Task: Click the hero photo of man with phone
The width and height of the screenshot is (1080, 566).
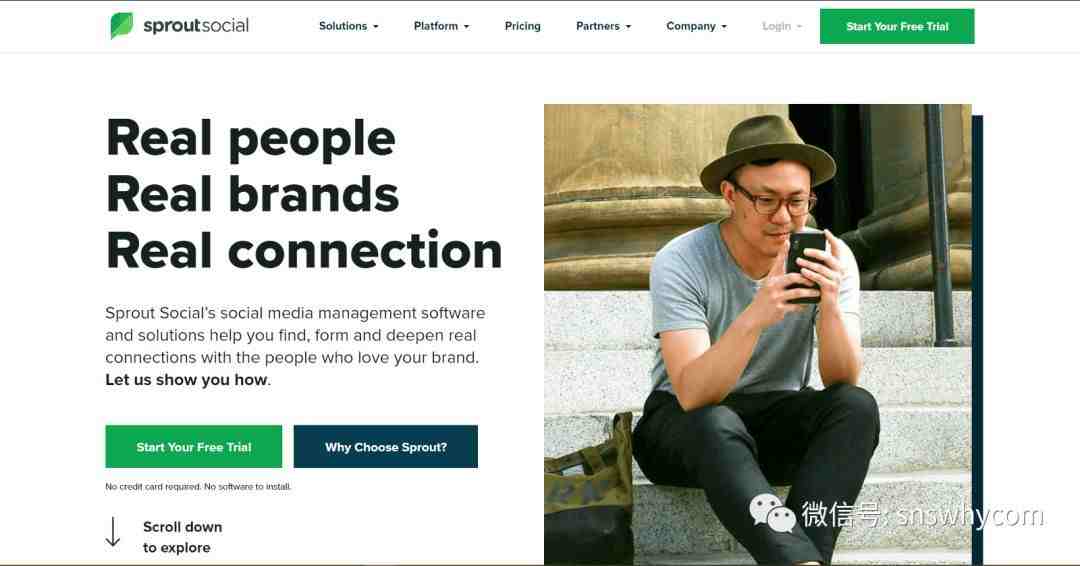Action: [x=758, y=334]
